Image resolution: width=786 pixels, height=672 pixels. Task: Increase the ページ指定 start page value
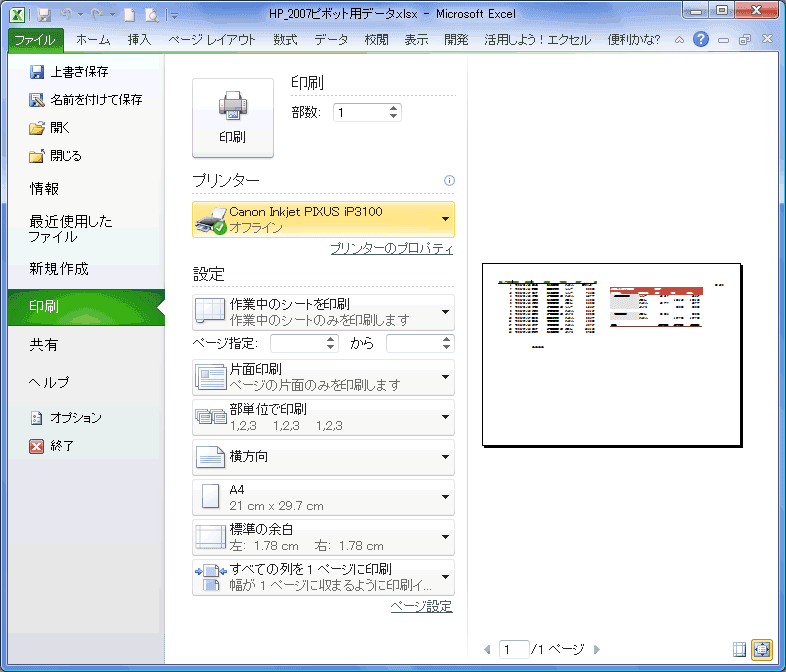click(x=331, y=339)
